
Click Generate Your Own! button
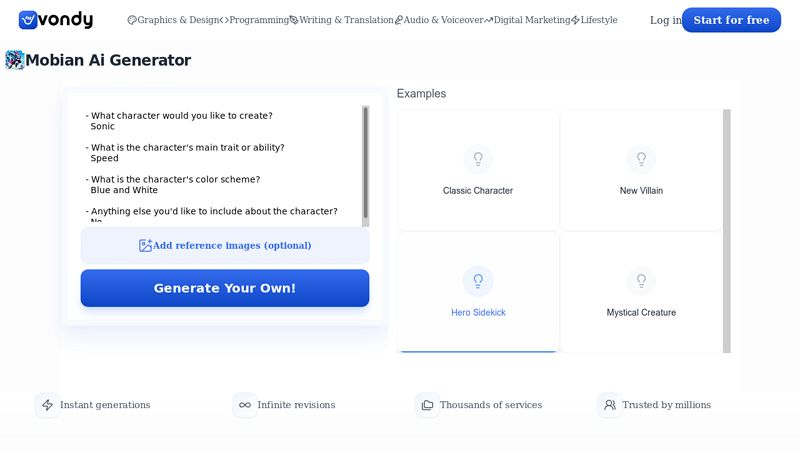pyautogui.click(x=225, y=288)
